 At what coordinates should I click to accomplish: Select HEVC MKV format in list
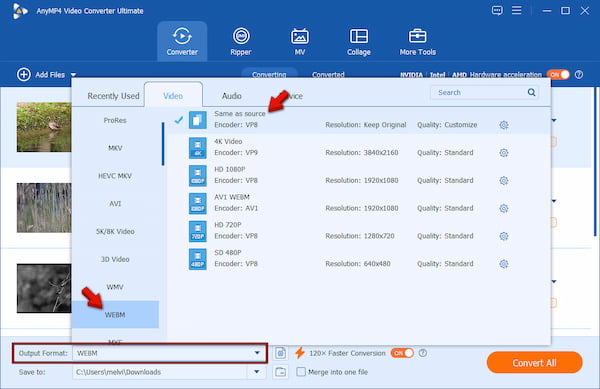point(115,176)
